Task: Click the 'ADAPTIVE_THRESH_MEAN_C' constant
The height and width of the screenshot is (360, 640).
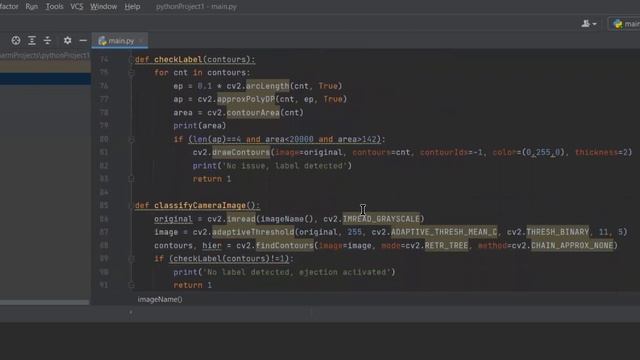Action: coord(444,232)
